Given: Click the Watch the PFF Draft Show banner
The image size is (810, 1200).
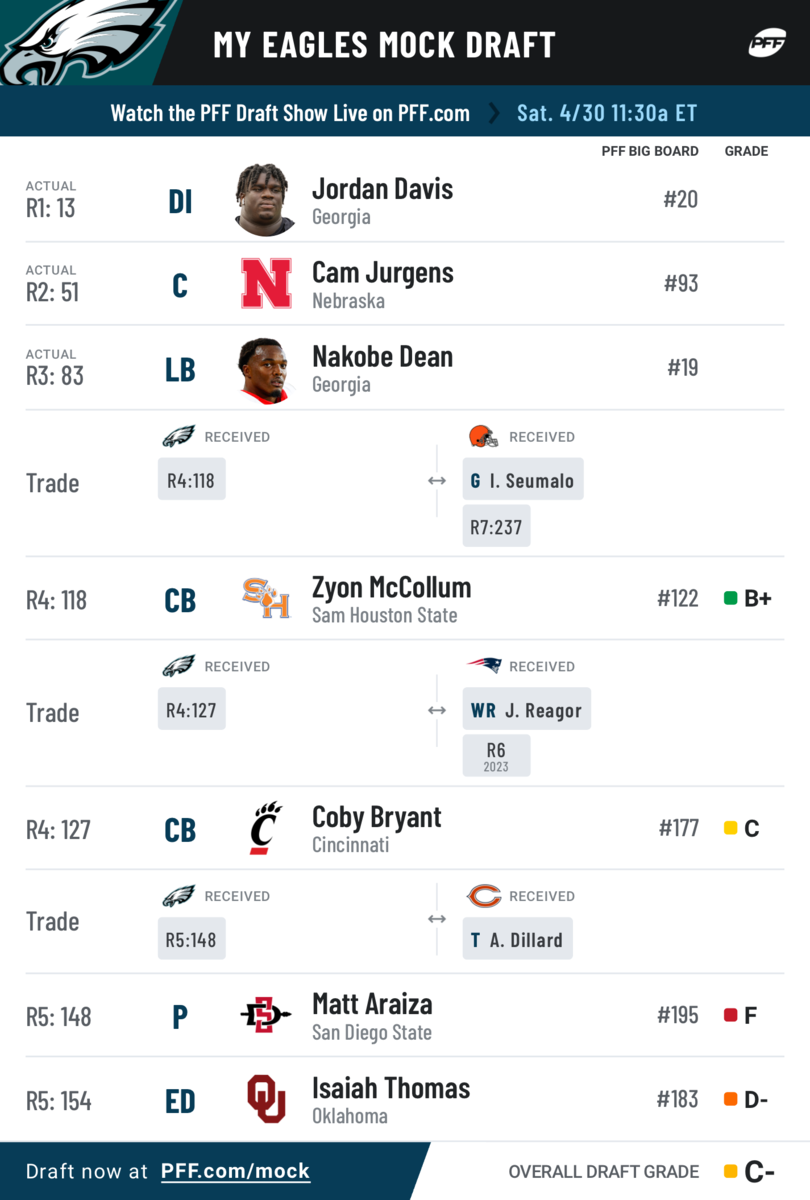Looking at the screenshot, I should [x=405, y=112].
